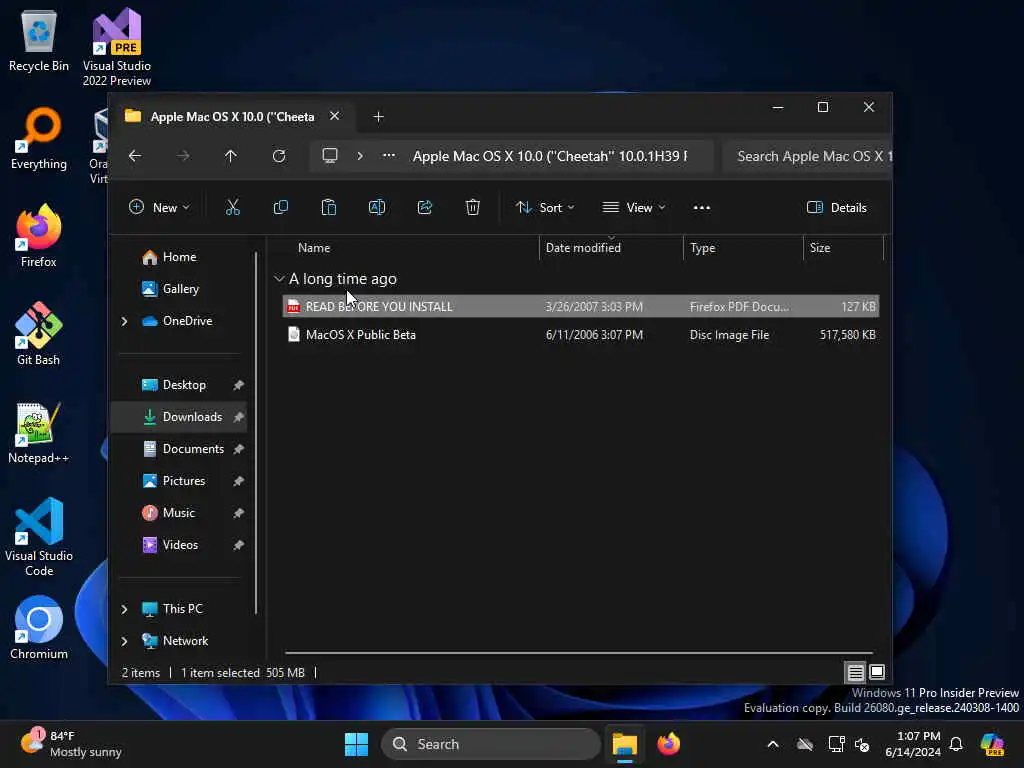The image size is (1024, 768).
Task: Show hidden system tray icons
Action: point(773,744)
